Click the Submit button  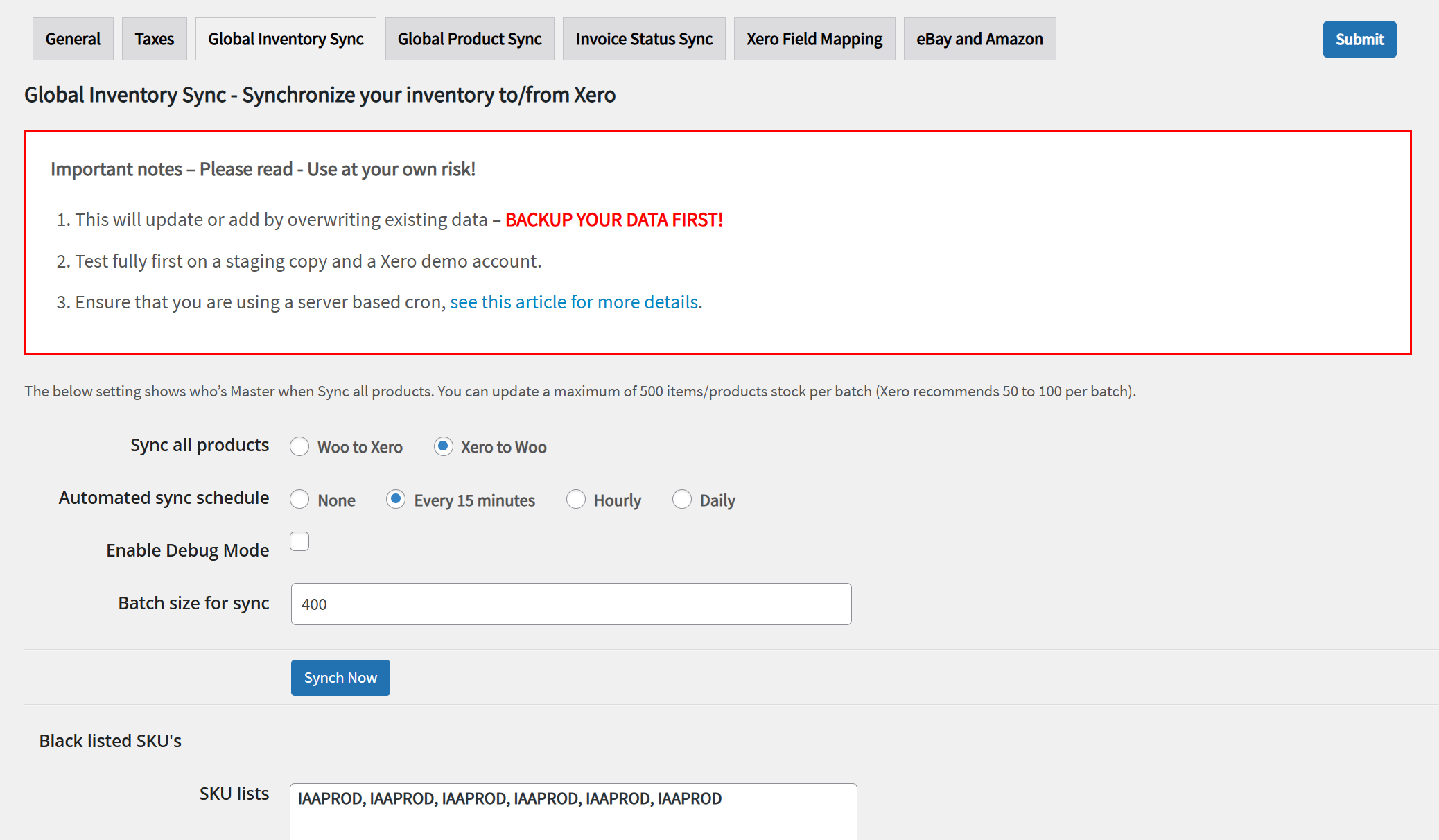pyautogui.click(x=1359, y=40)
